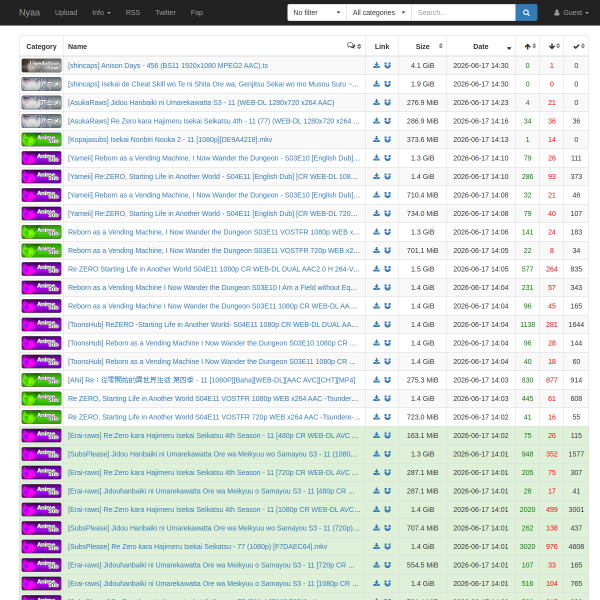Open magnet for Re ZERO VOSTFR 720p Tsundere
Image resolution: width=600 pixels, height=600 pixels.
point(388,417)
